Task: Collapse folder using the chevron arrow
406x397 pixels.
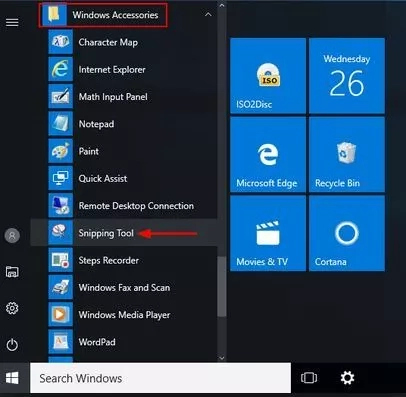Action: pos(208,14)
